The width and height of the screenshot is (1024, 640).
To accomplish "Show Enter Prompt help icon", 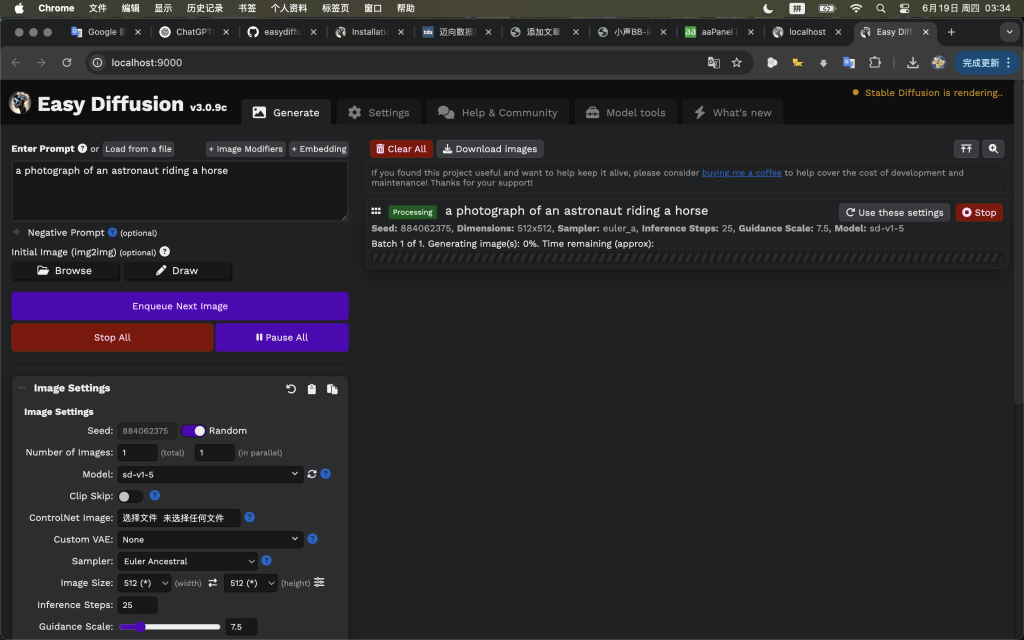I will (82, 148).
